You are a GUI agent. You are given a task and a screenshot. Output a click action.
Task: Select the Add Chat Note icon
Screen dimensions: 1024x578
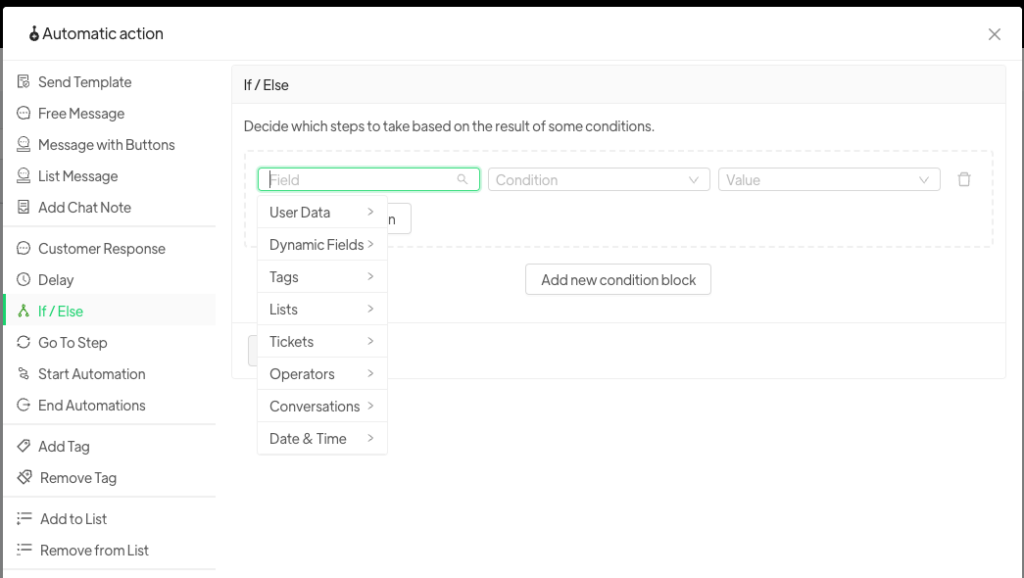[24, 207]
